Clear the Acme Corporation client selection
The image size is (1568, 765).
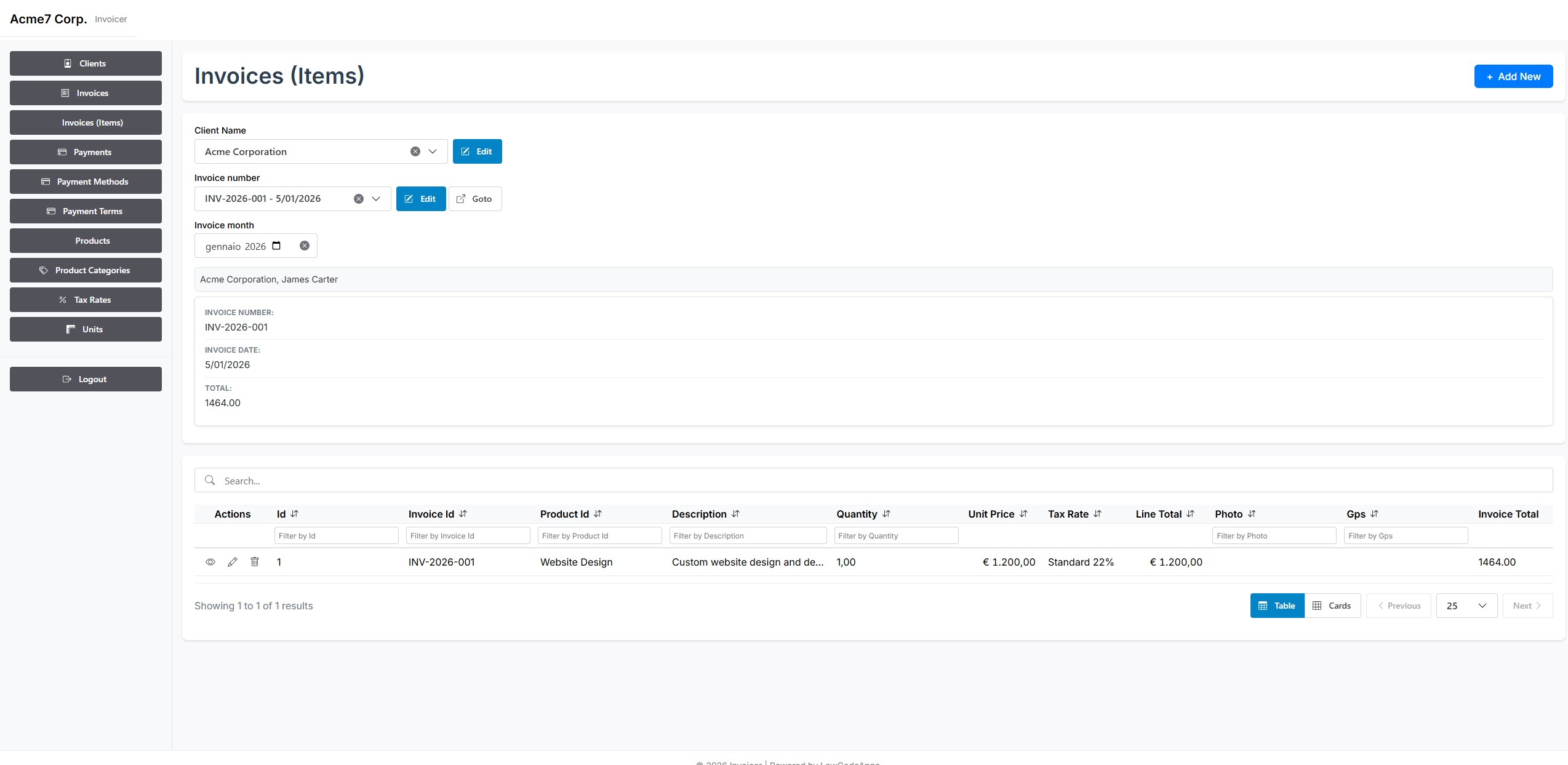[x=415, y=151]
